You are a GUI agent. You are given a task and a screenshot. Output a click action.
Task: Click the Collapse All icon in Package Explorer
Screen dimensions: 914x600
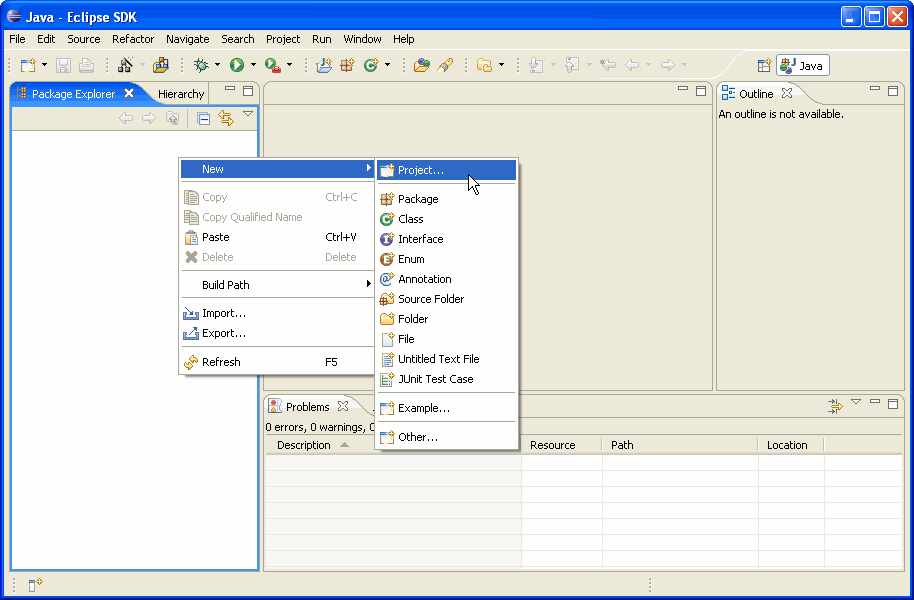pos(203,119)
